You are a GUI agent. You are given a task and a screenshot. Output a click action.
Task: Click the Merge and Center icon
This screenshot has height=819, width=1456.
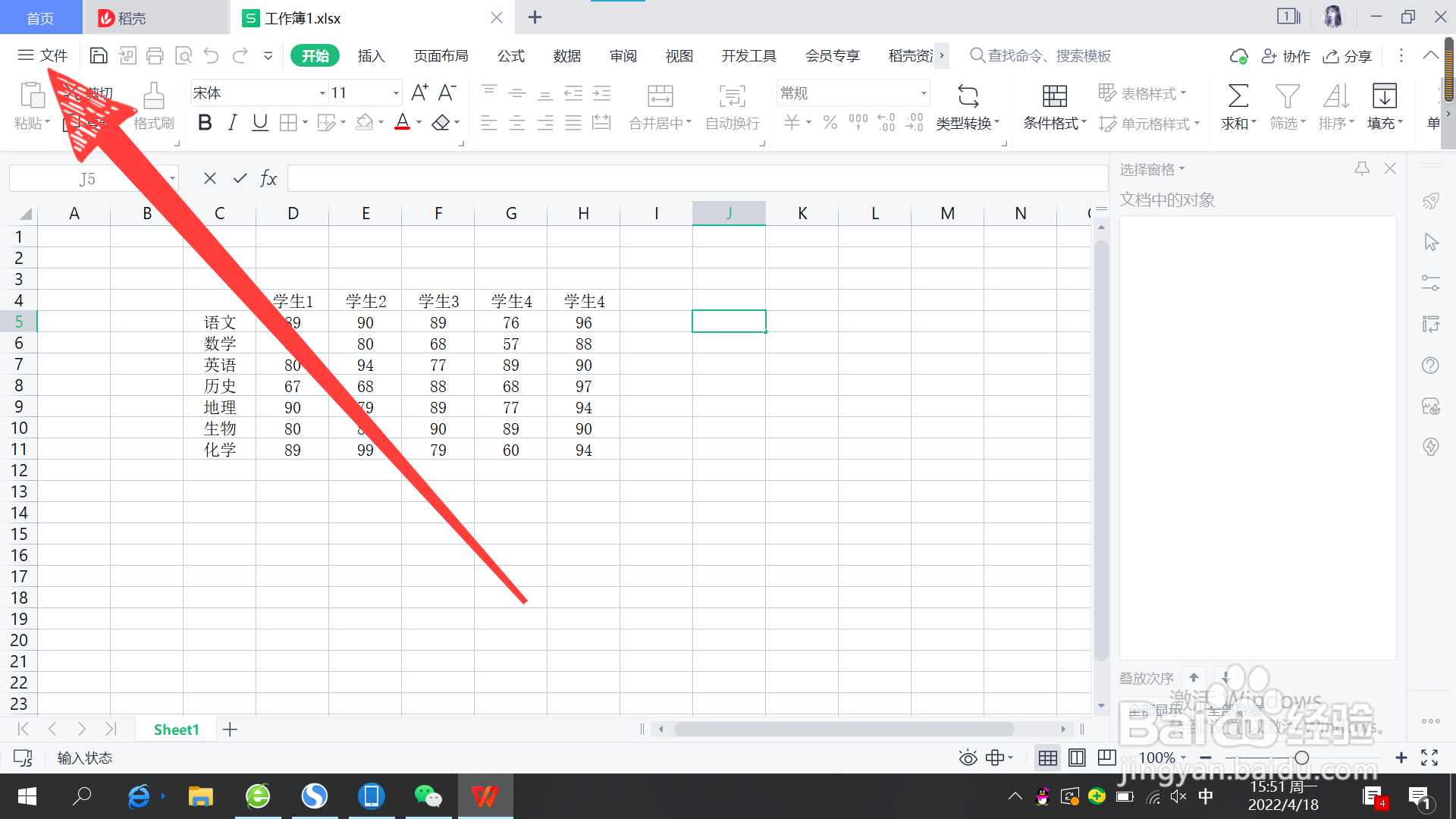[660, 96]
